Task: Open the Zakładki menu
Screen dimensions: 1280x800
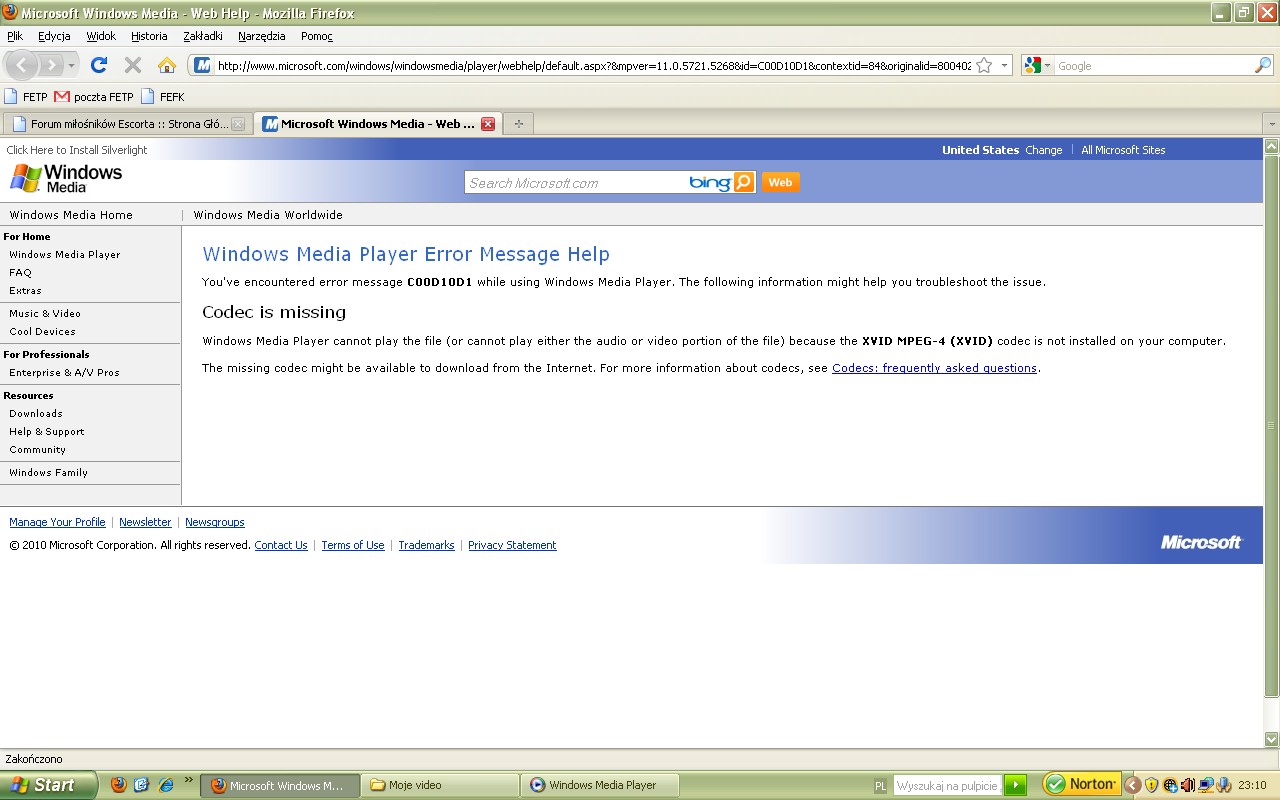Action: (203, 36)
